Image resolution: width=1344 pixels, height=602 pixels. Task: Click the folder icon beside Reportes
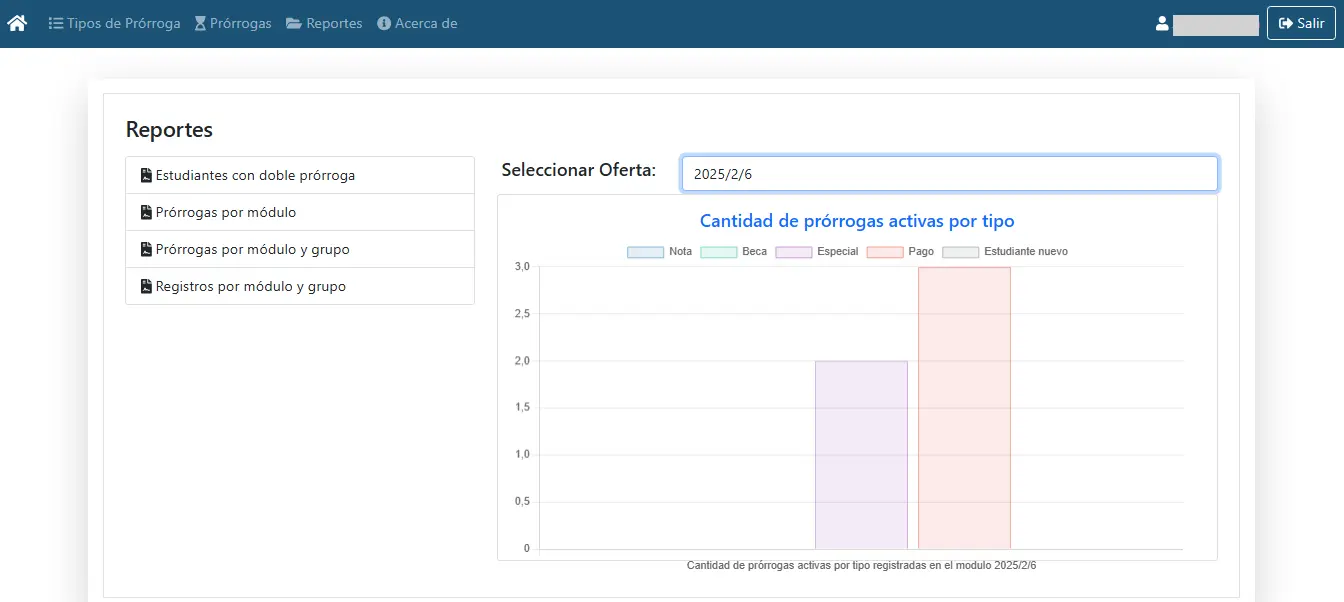[294, 23]
